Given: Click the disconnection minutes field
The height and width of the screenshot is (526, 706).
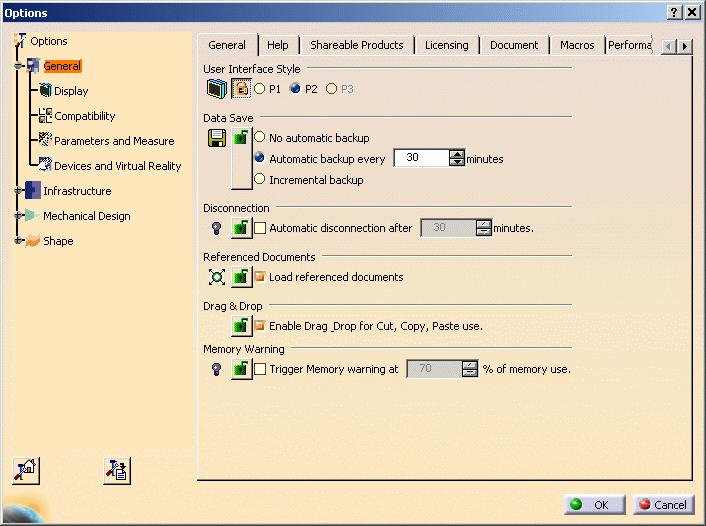Looking at the screenshot, I should pyautogui.click(x=448, y=228).
